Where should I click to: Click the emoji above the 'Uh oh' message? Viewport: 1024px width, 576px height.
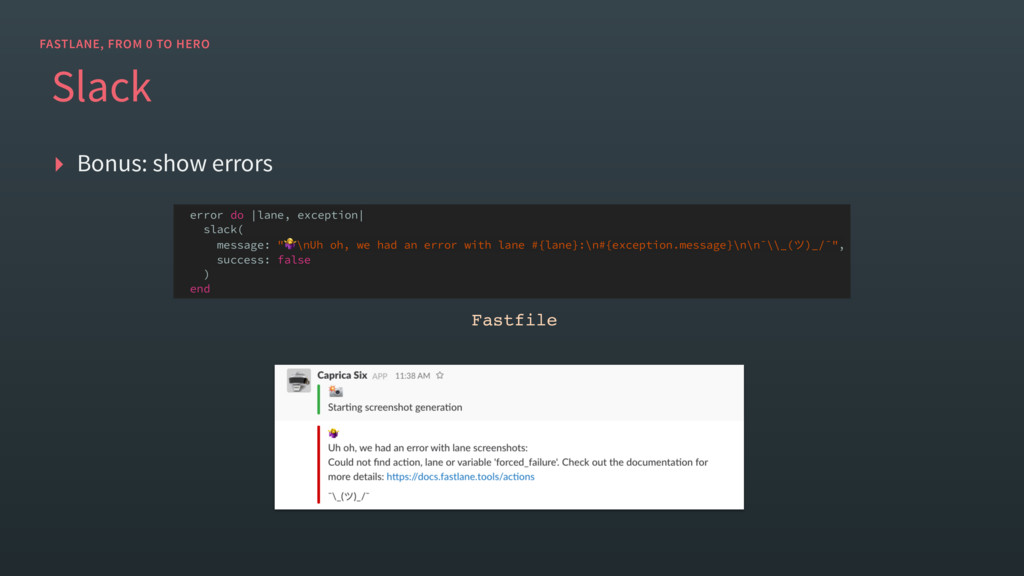point(334,433)
